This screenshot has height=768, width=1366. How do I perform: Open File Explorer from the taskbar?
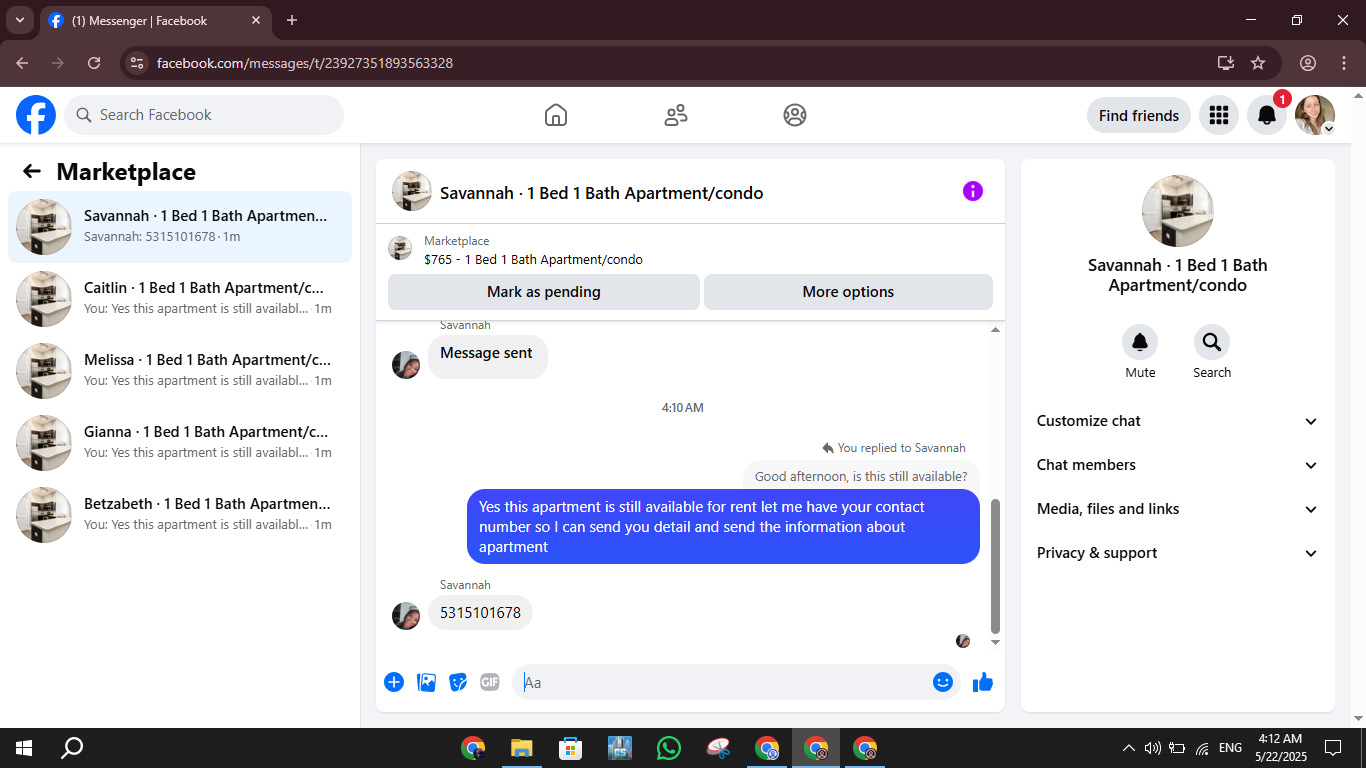pyautogui.click(x=521, y=748)
